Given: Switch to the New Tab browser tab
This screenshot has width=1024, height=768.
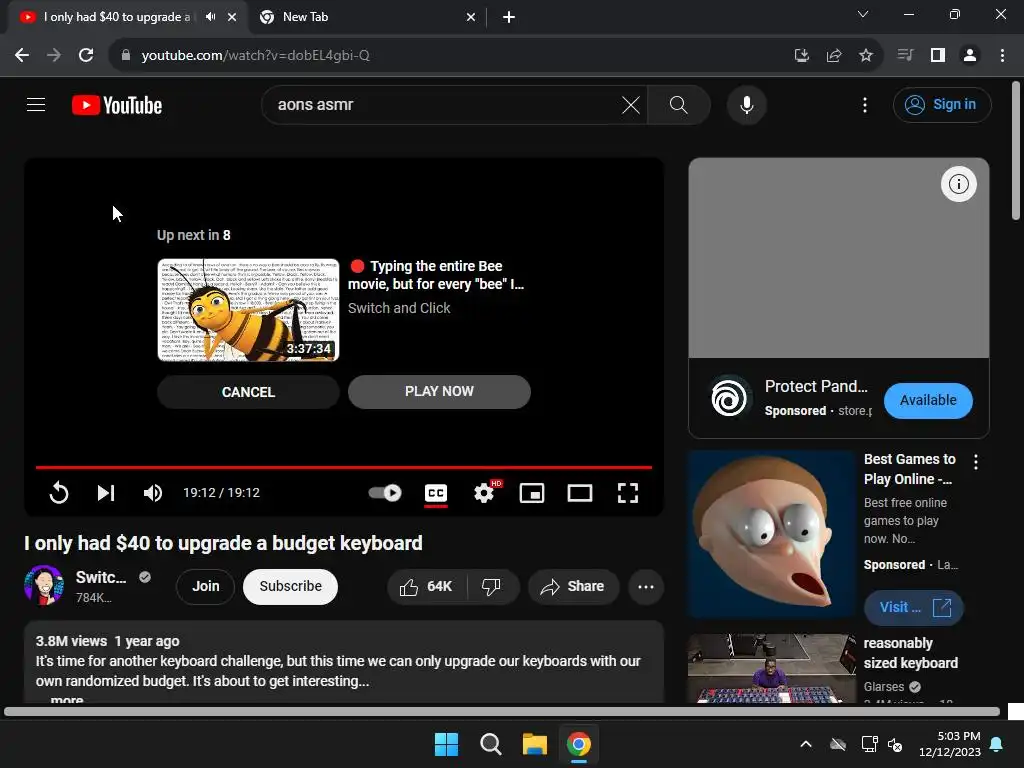Looking at the screenshot, I should pos(368,17).
